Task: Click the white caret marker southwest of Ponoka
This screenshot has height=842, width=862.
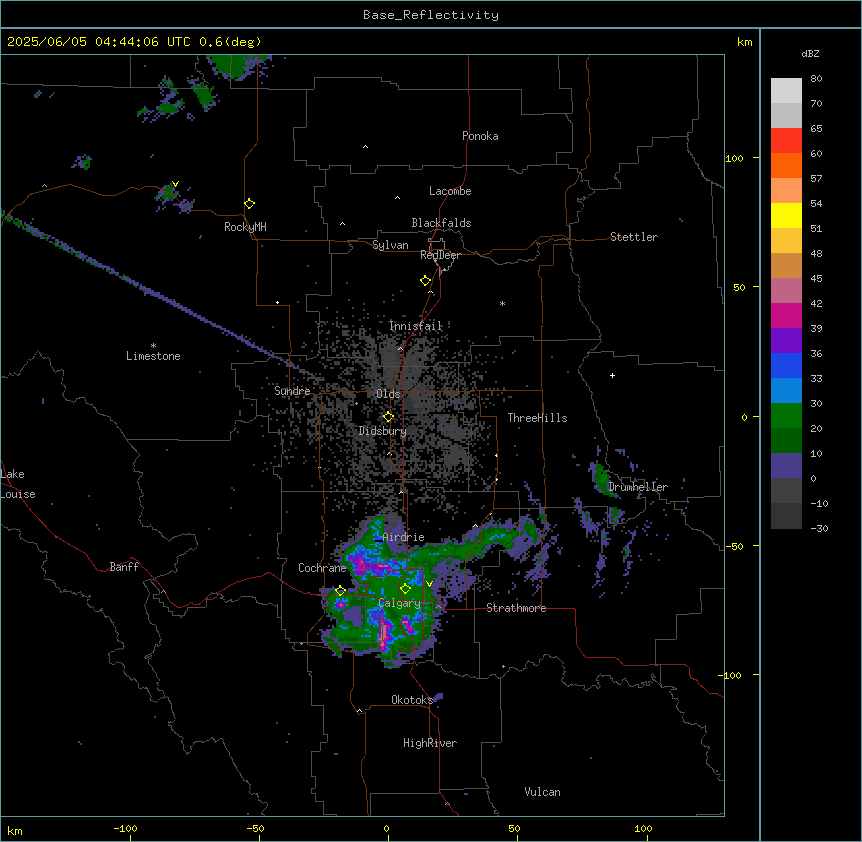Action: point(365,147)
